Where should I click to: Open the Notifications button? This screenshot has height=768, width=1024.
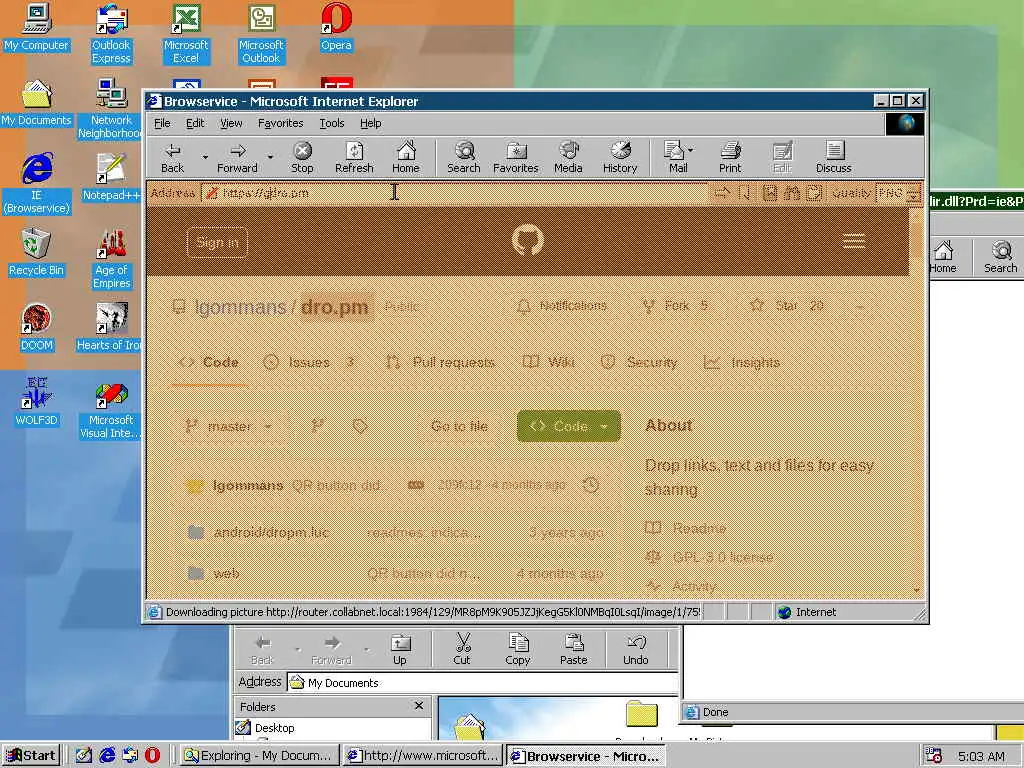pyautogui.click(x=562, y=306)
